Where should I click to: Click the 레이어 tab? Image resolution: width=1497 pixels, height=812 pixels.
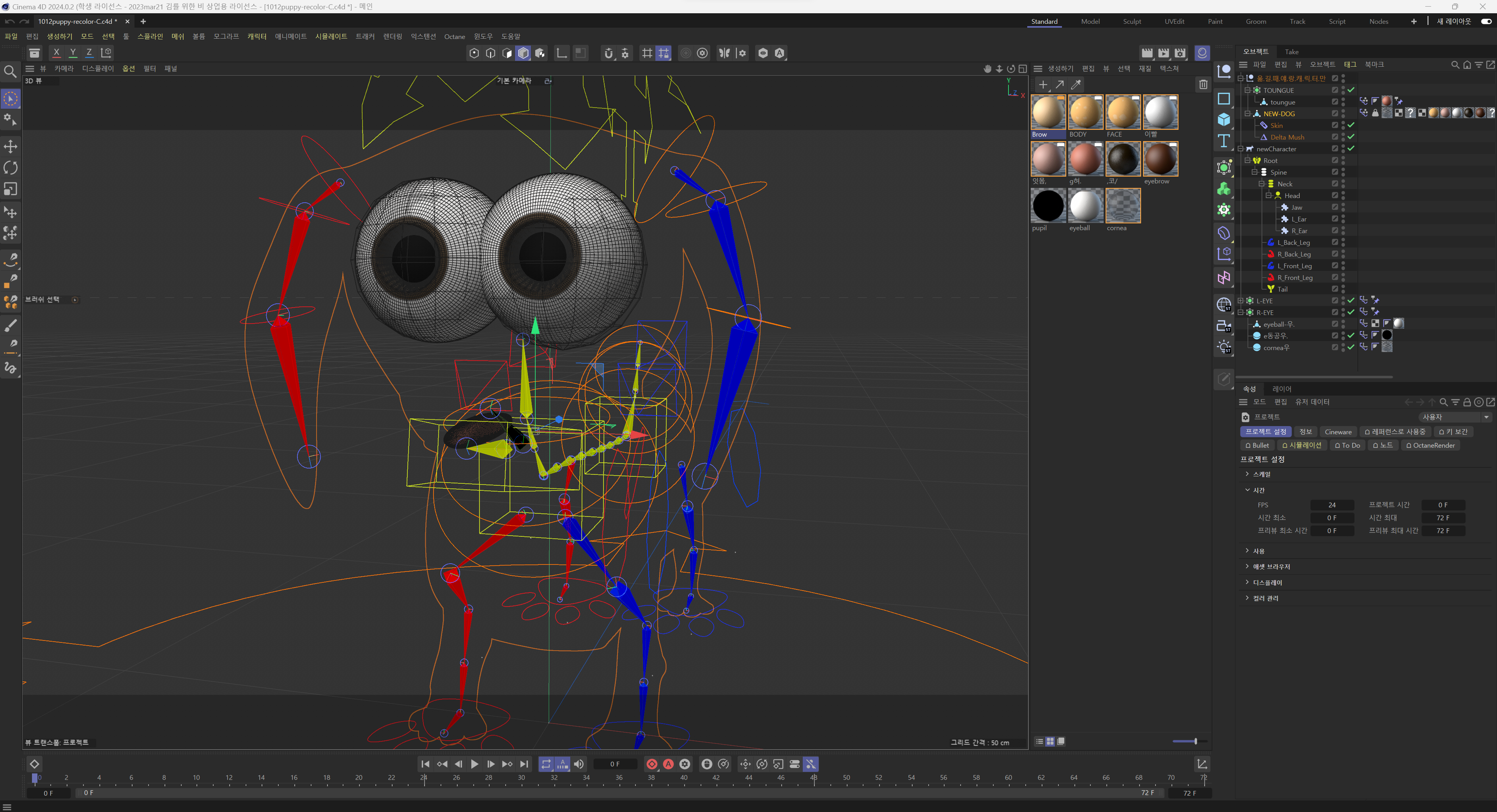1281,389
